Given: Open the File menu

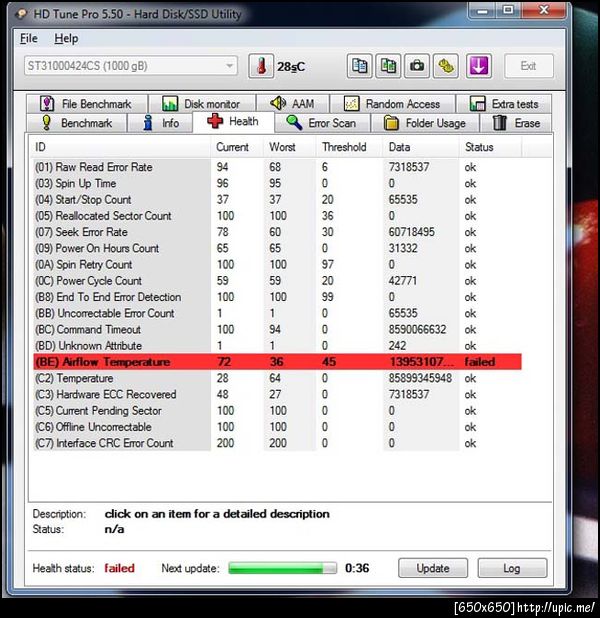Looking at the screenshot, I should (x=29, y=39).
